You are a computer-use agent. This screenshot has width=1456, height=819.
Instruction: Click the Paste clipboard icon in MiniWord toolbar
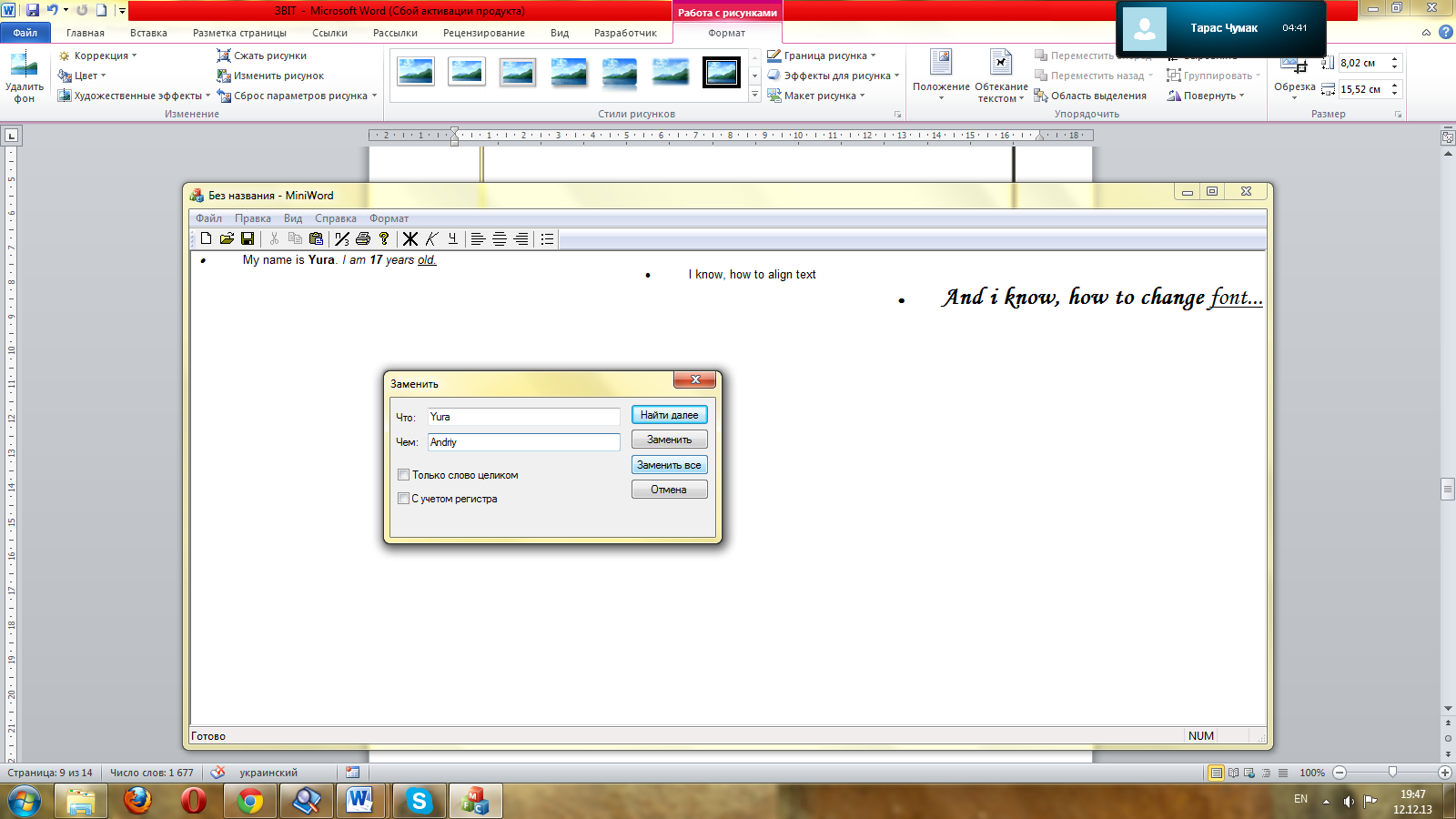[x=316, y=238]
